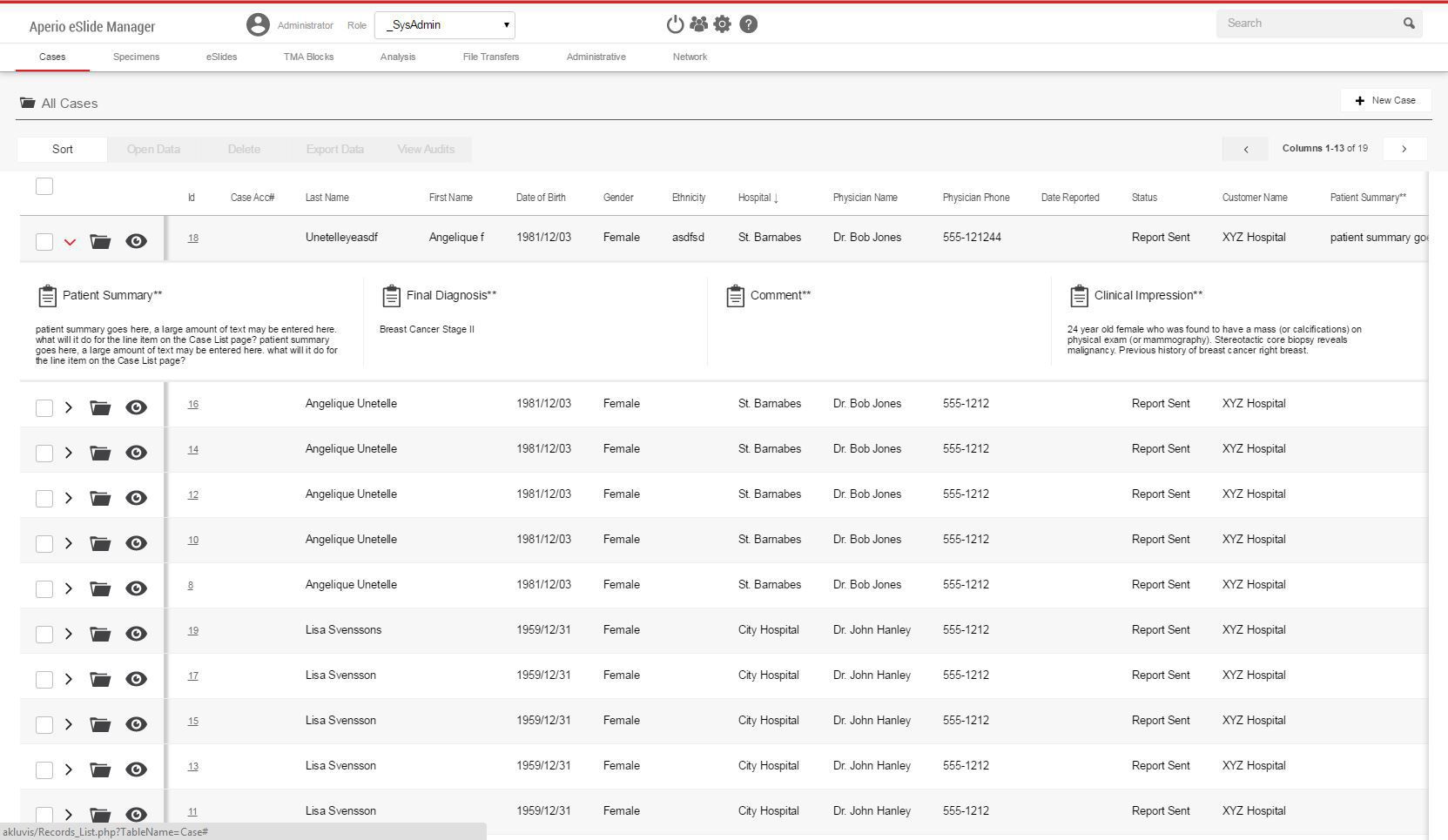Click the power logout icon
This screenshot has width=1448, height=840.
pyautogui.click(x=675, y=24)
